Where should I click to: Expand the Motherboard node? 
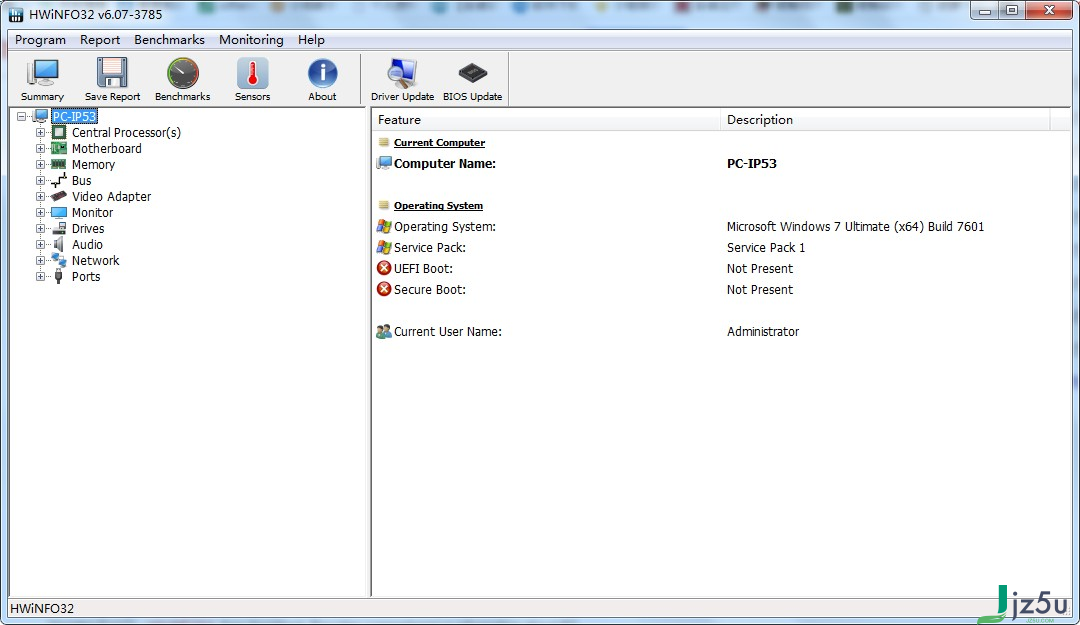[x=40, y=148]
